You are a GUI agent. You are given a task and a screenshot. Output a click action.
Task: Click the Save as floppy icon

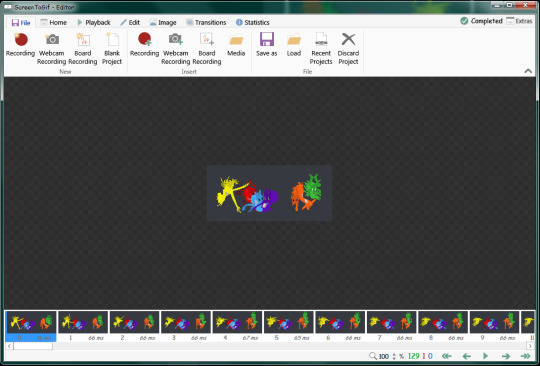click(x=267, y=45)
